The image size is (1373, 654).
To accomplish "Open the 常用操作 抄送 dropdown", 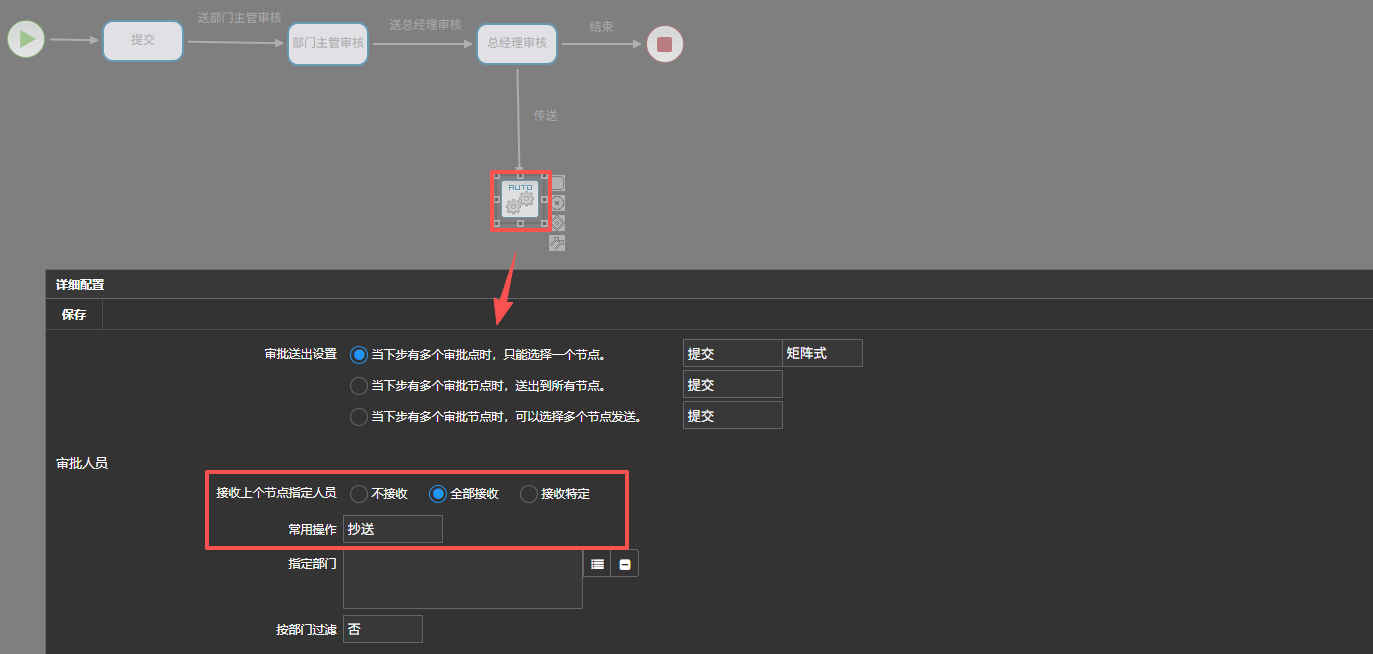I will coord(392,530).
